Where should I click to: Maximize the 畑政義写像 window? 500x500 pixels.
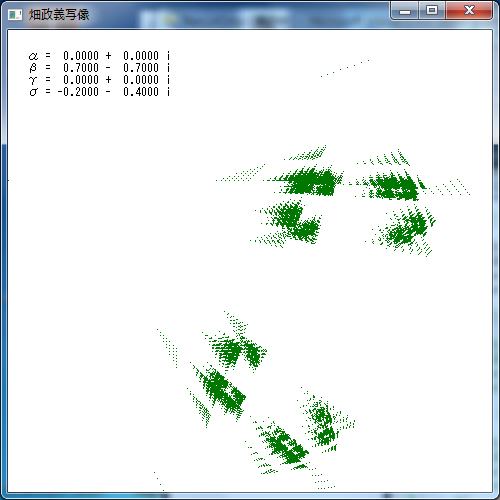432,11
